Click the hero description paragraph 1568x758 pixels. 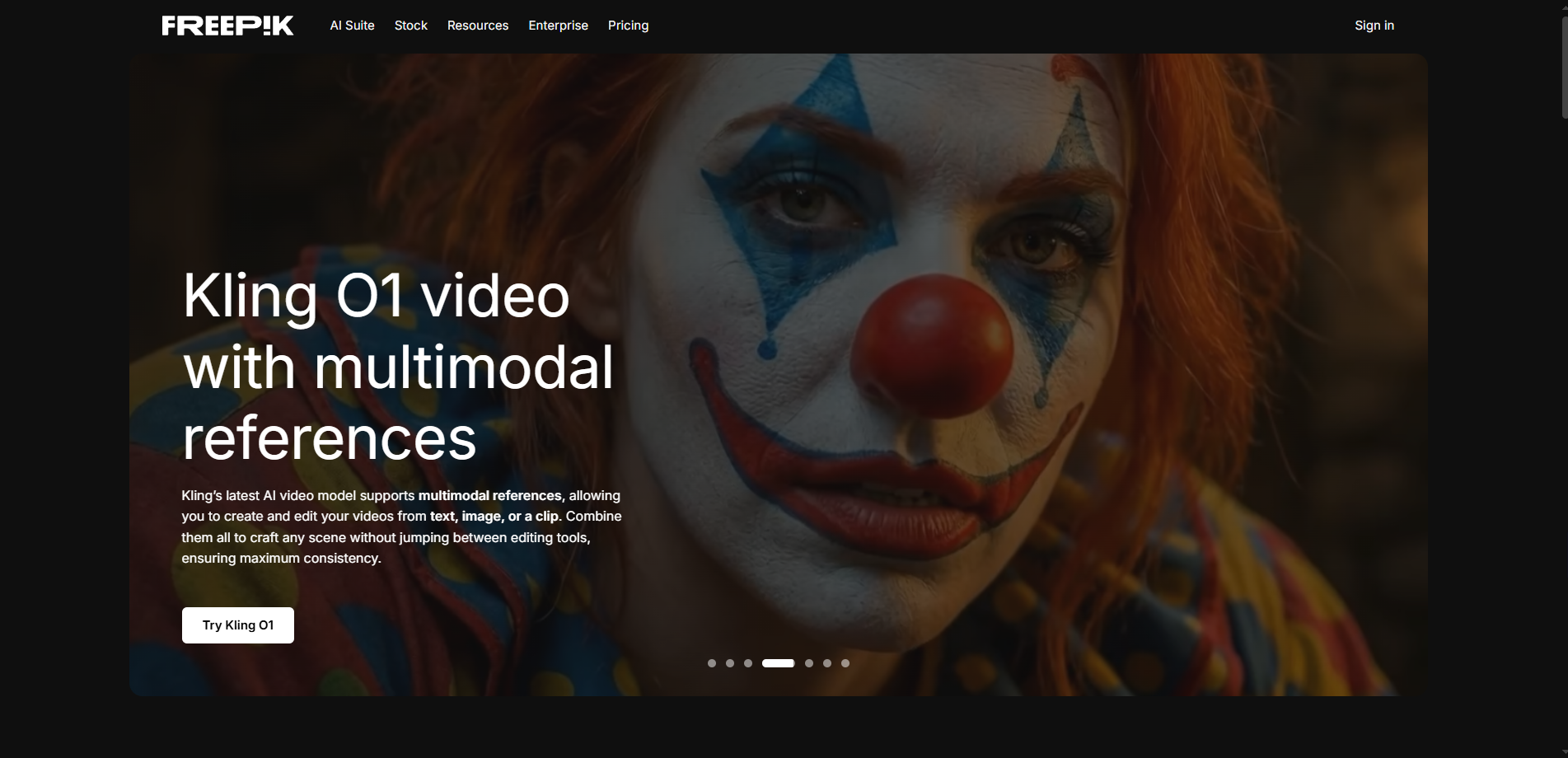point(401,526)
